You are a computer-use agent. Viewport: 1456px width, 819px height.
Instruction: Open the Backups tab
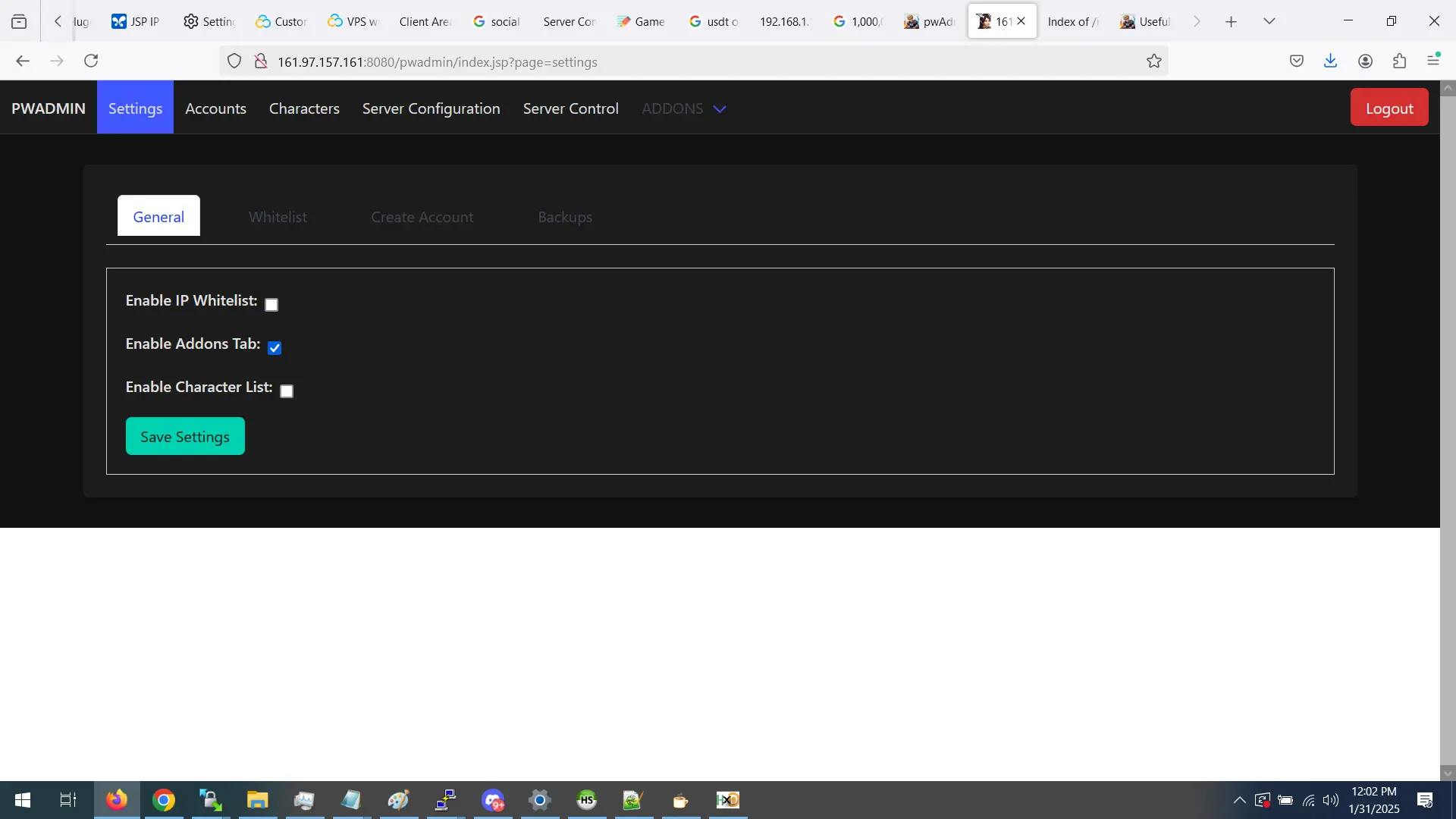565,217
